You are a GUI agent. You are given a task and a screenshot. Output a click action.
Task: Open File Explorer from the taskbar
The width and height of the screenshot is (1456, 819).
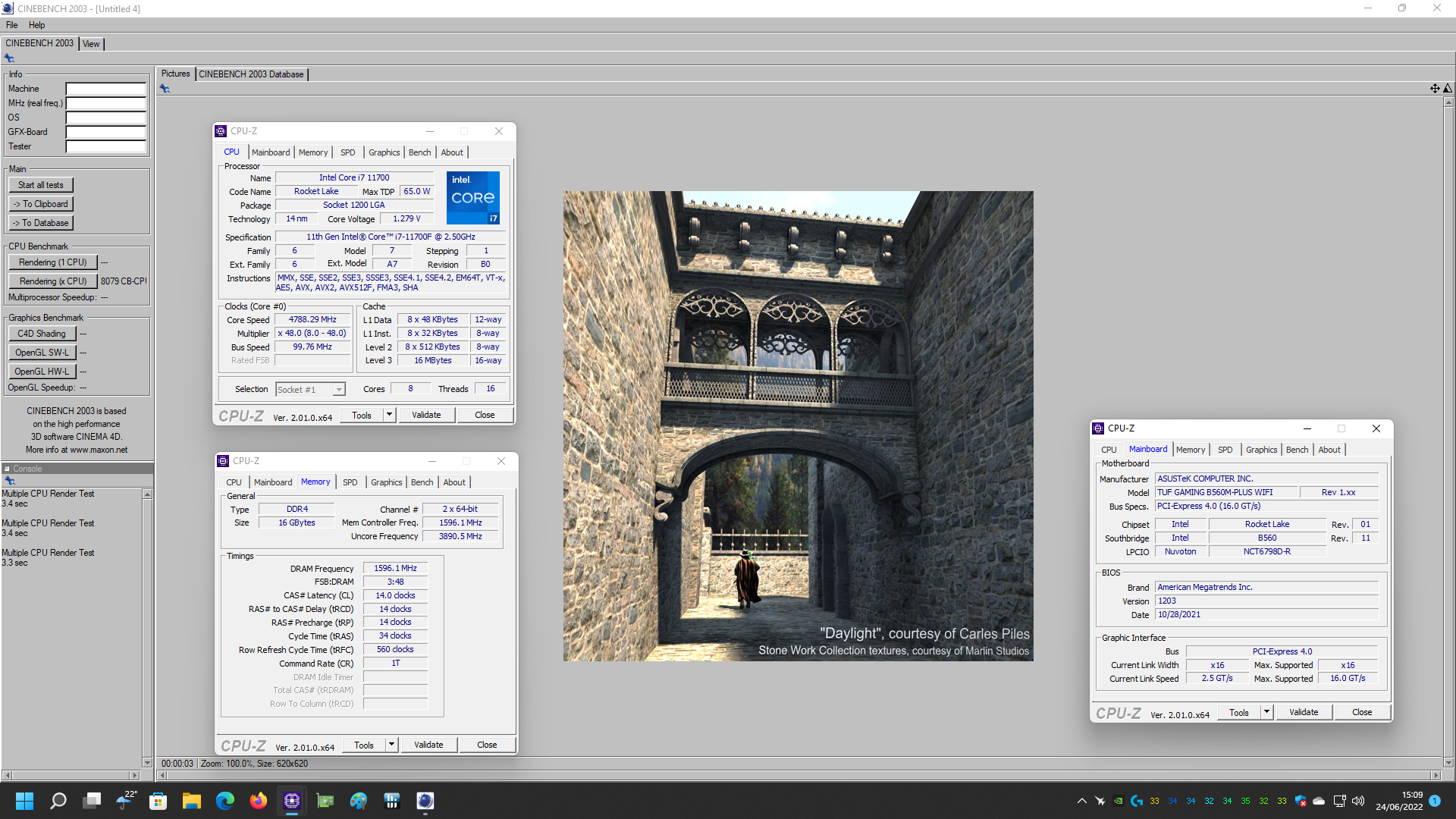click(191, 801)
